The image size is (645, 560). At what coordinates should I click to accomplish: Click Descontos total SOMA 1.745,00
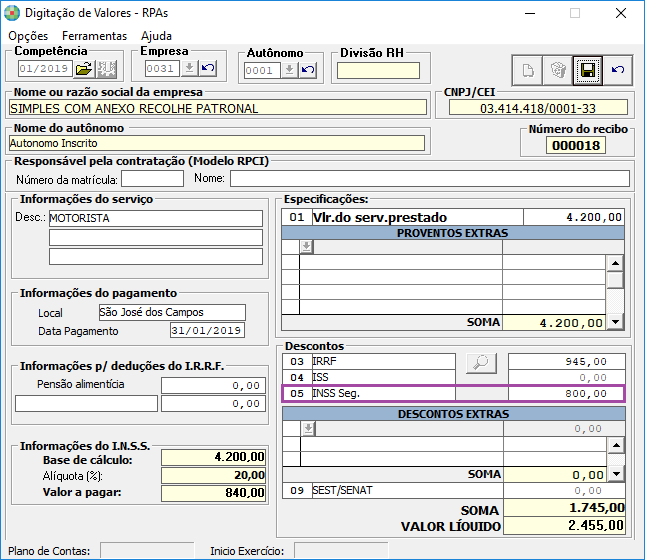[564, 508]
